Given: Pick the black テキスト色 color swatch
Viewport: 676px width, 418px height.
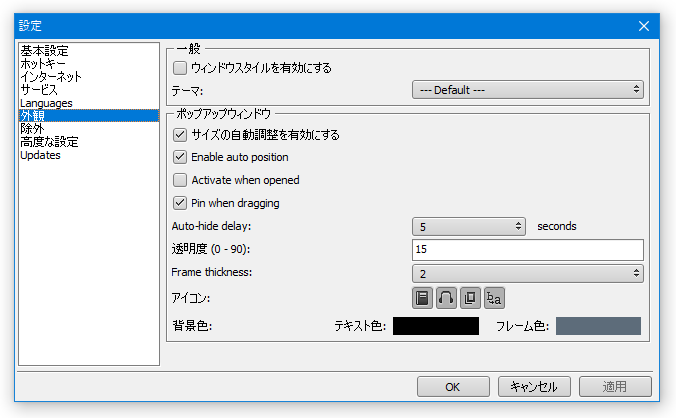Looking at the screenshot, I should 436,326.
